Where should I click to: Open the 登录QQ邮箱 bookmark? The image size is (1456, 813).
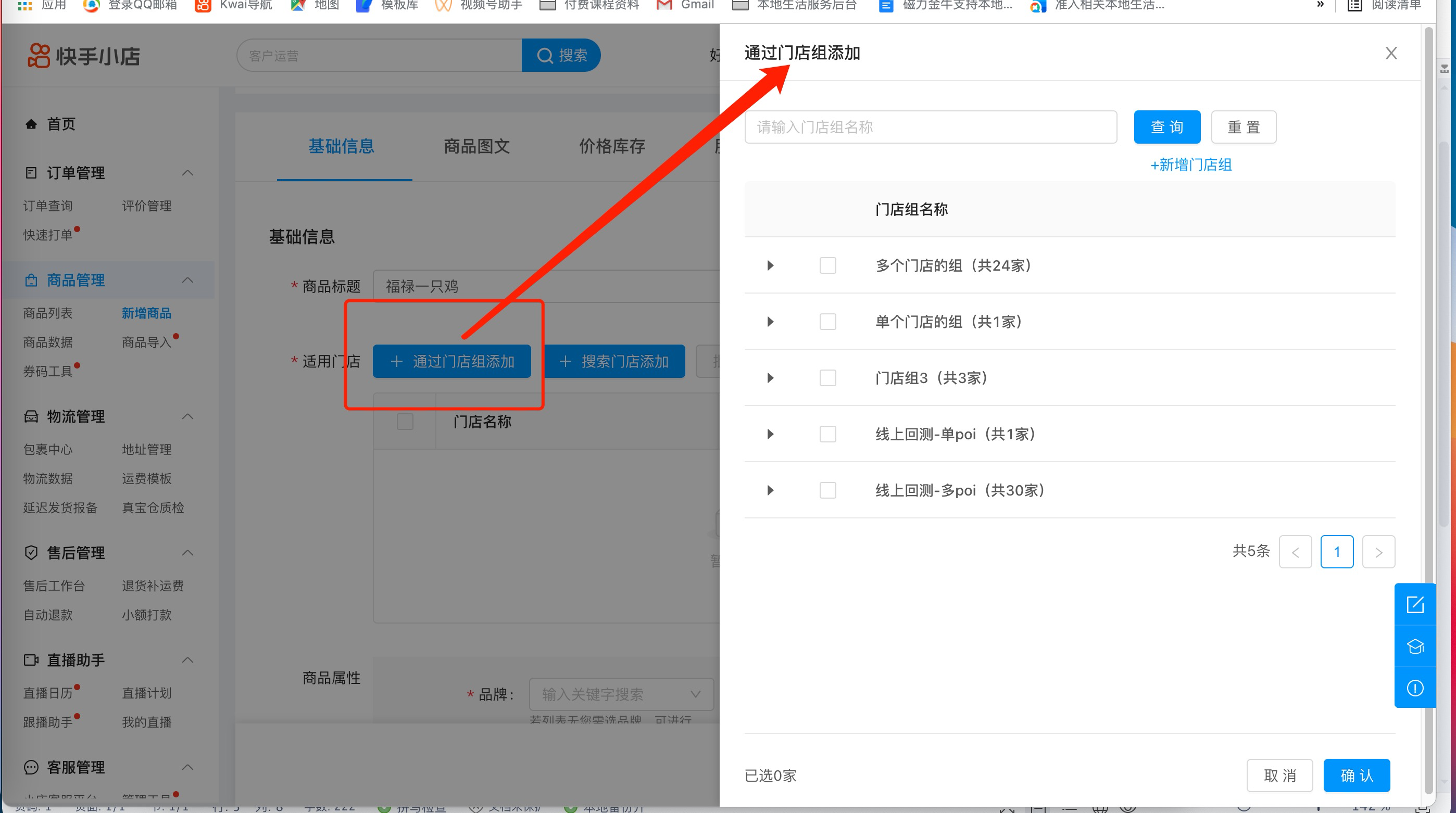(131, 5)
